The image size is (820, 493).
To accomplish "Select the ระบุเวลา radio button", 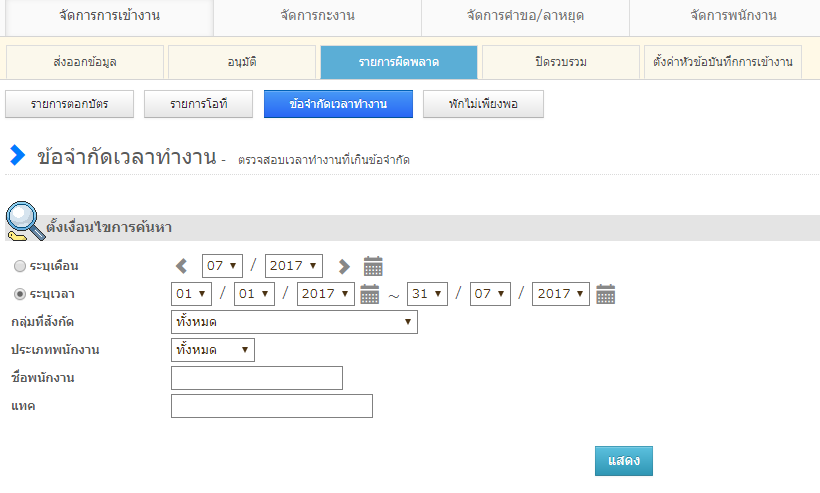I will [20, 295].
